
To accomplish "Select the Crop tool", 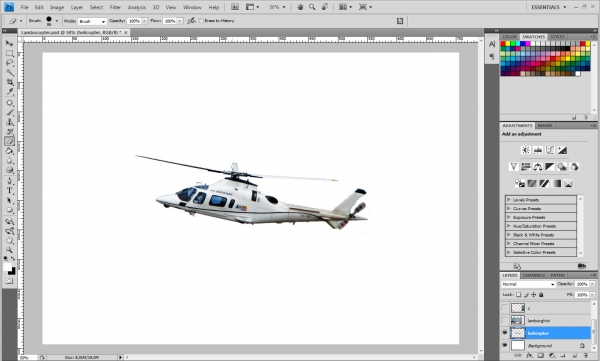I will click(9, 82).
